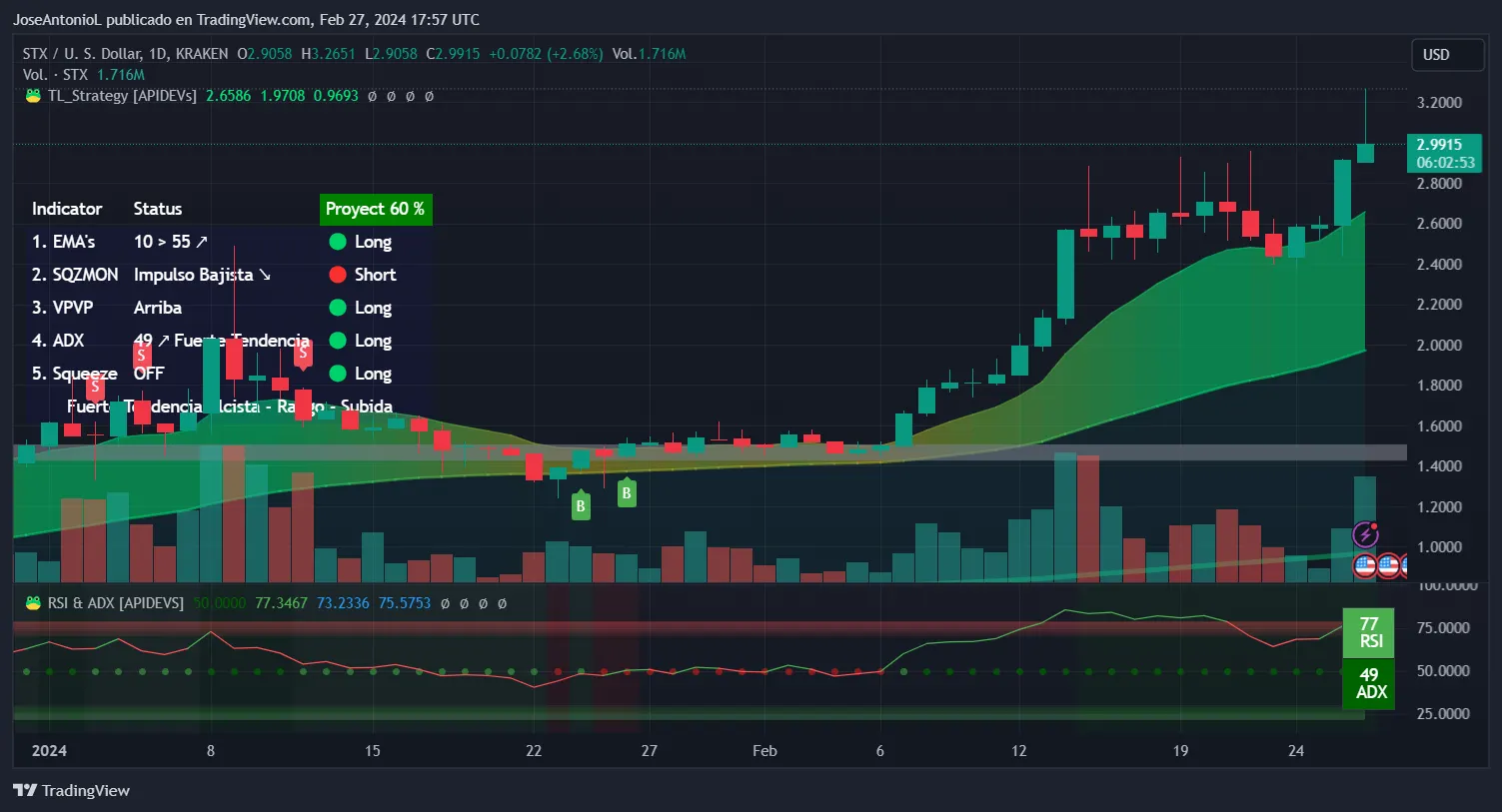Click the leftmost US flag event icon
1502x812 pixels.
point(1365,566)
